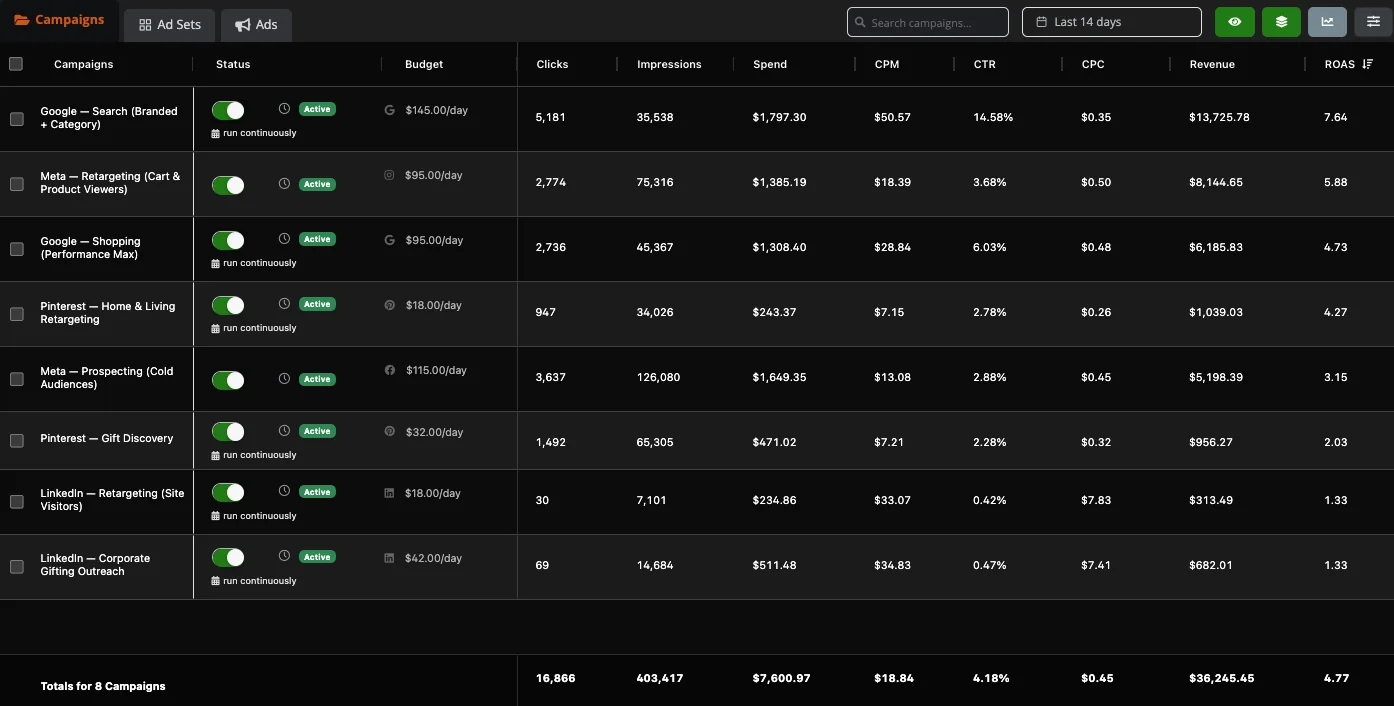Open the Google — Search (Branded + Category) campaign name
Screen dimensions: 1394x706
(109, 118)
